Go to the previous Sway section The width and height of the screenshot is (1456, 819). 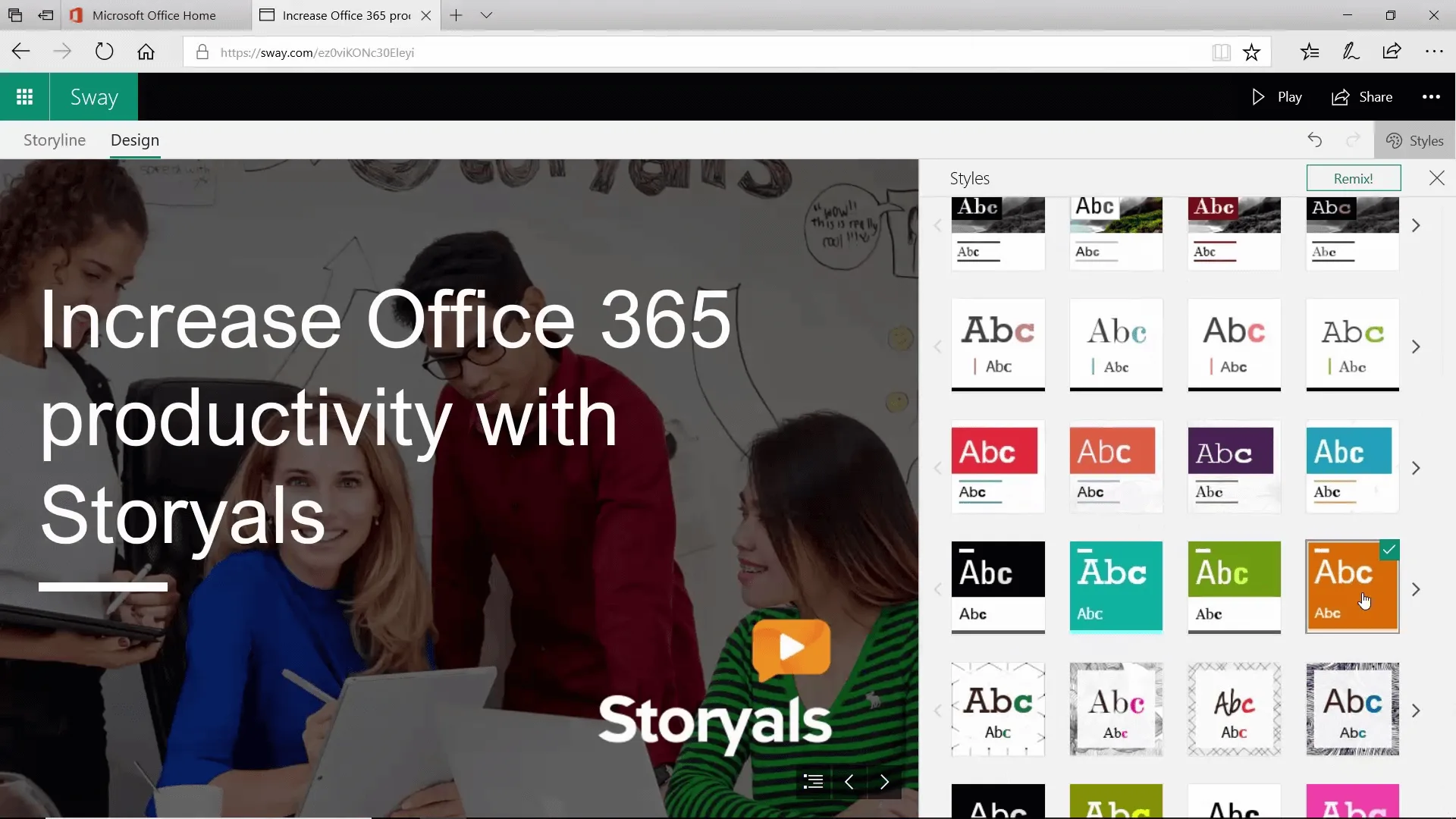849,782
